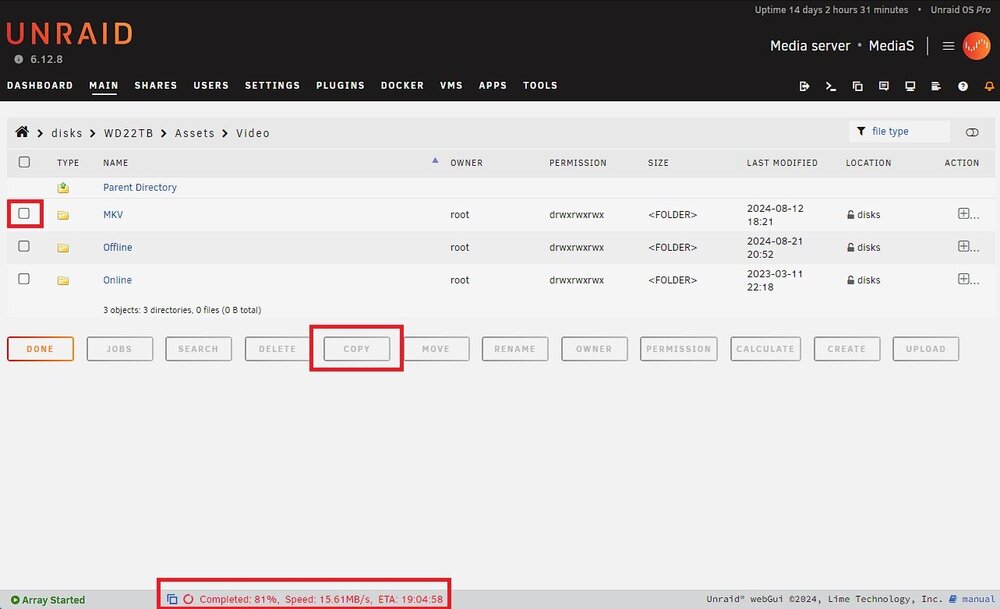Image resolution: width=1000 pixels, height=609 pixels.
Task: Click the 'Assets' breadcrumb link
Action: point(195,133)
